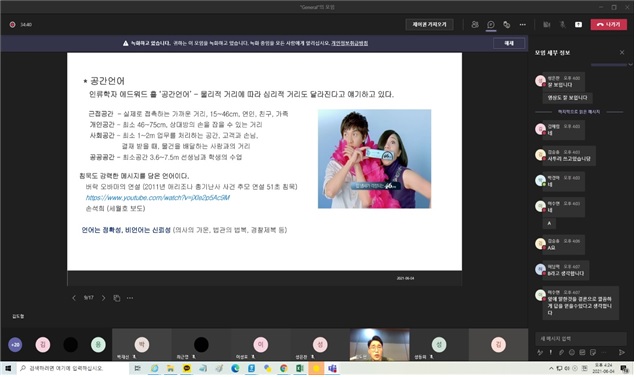Viewport: 636px width, 377px height.
Task: Leave the meeting with red hang-up button
Action: point(609,25)
